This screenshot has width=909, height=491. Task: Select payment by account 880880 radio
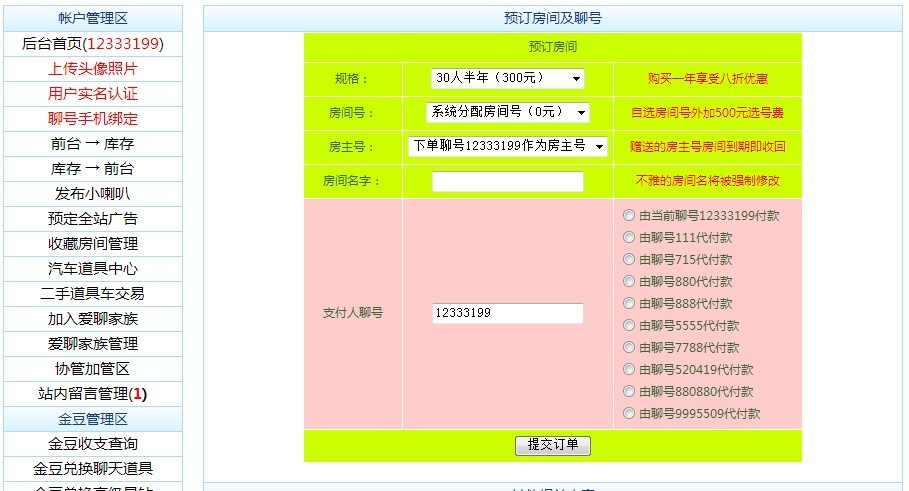629,391
